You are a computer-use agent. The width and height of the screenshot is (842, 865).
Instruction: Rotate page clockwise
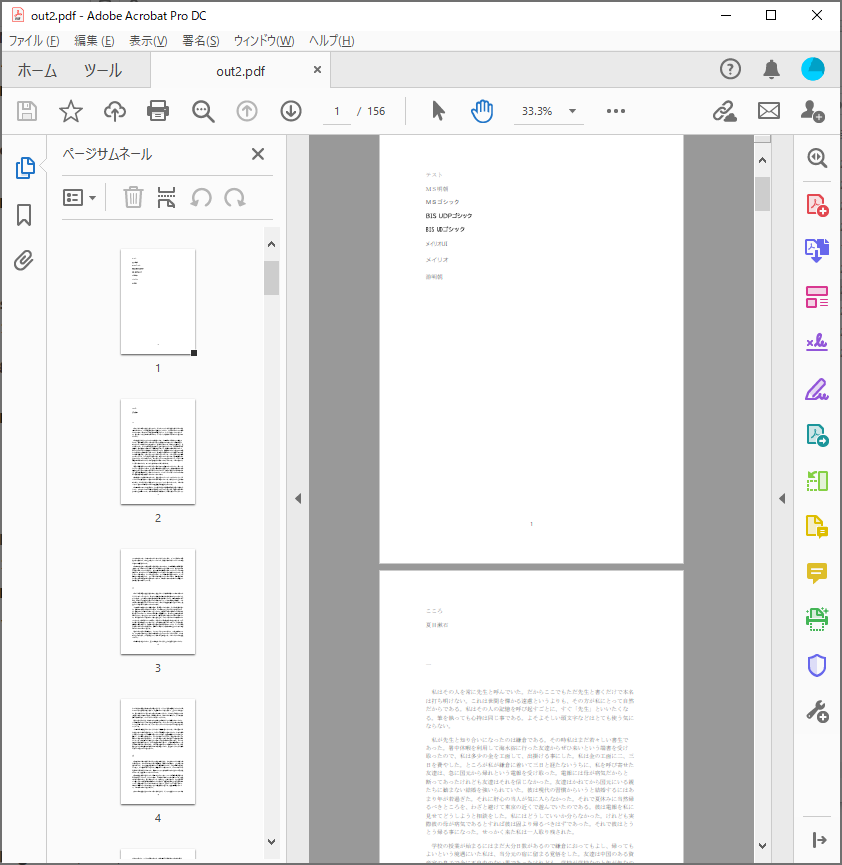[235, 197]
